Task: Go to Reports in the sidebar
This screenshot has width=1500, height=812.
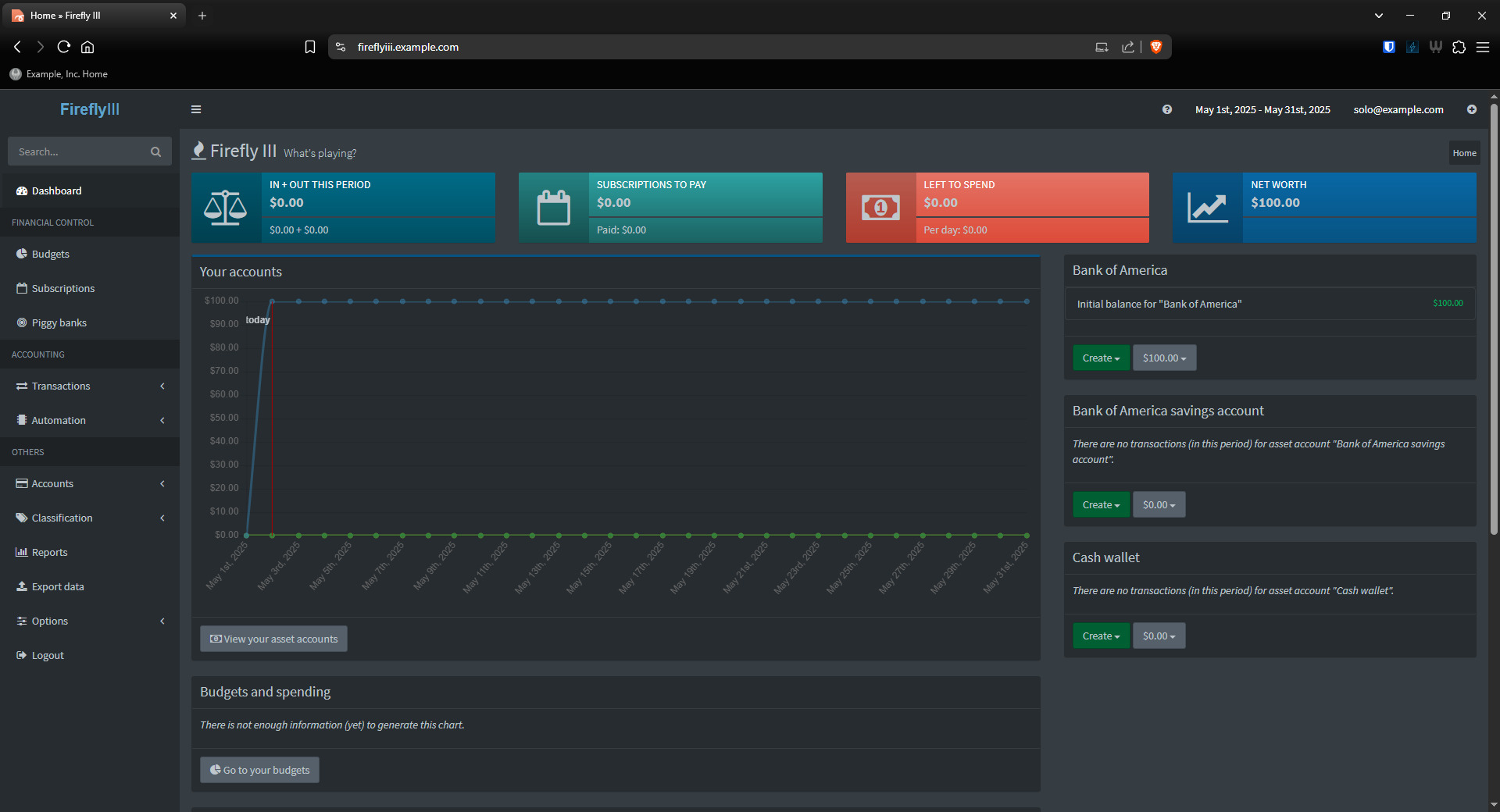Action: point(49,552)
